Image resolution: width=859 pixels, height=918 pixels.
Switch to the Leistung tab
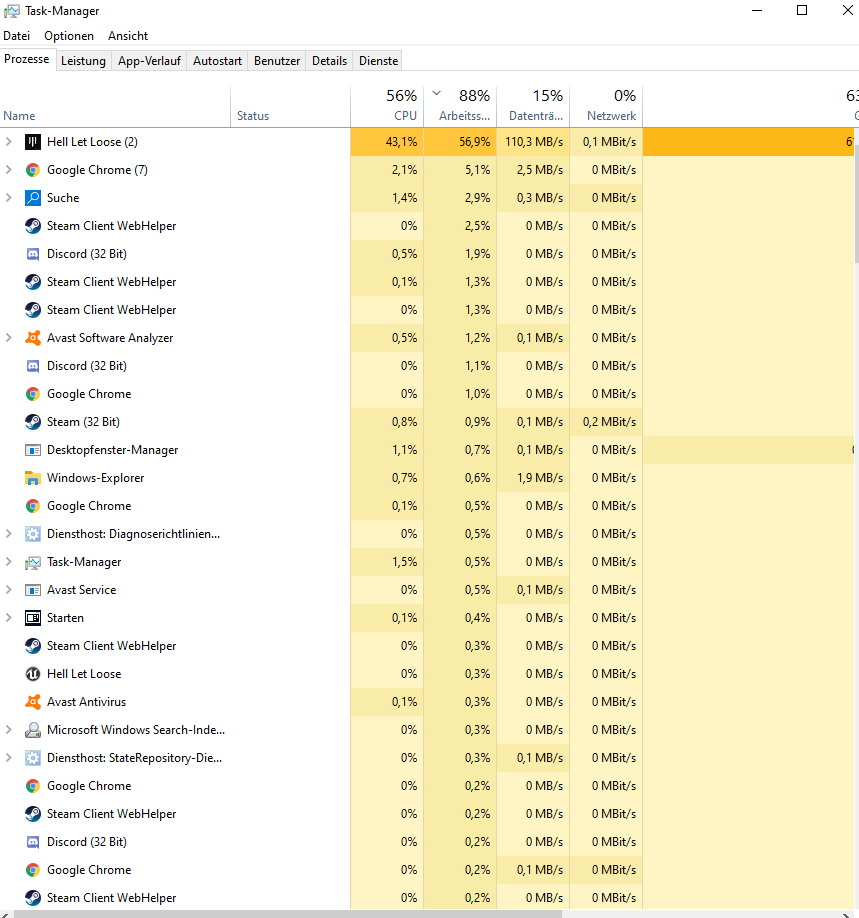(83, 61)
